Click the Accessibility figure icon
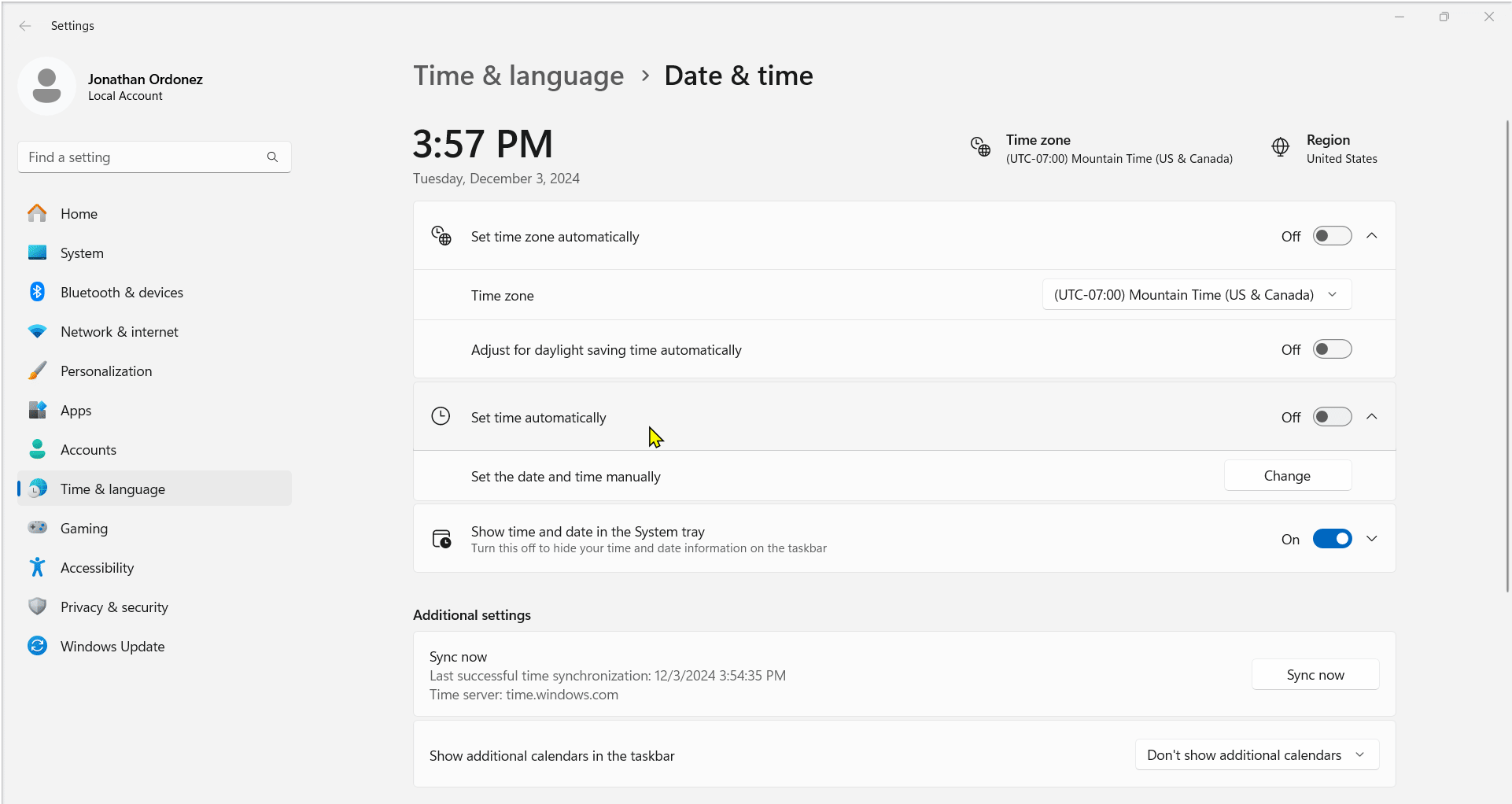Screen dimensions: 1512x804 [37, 567]
